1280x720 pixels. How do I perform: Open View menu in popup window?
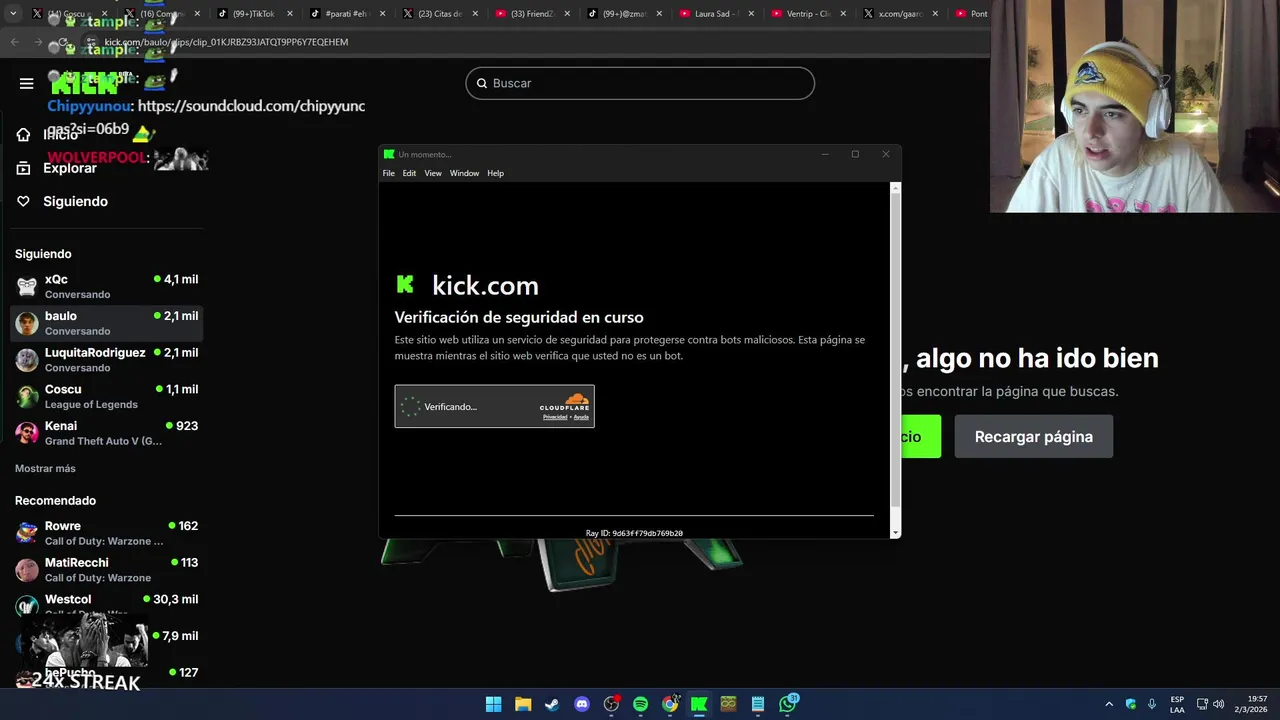433,173
